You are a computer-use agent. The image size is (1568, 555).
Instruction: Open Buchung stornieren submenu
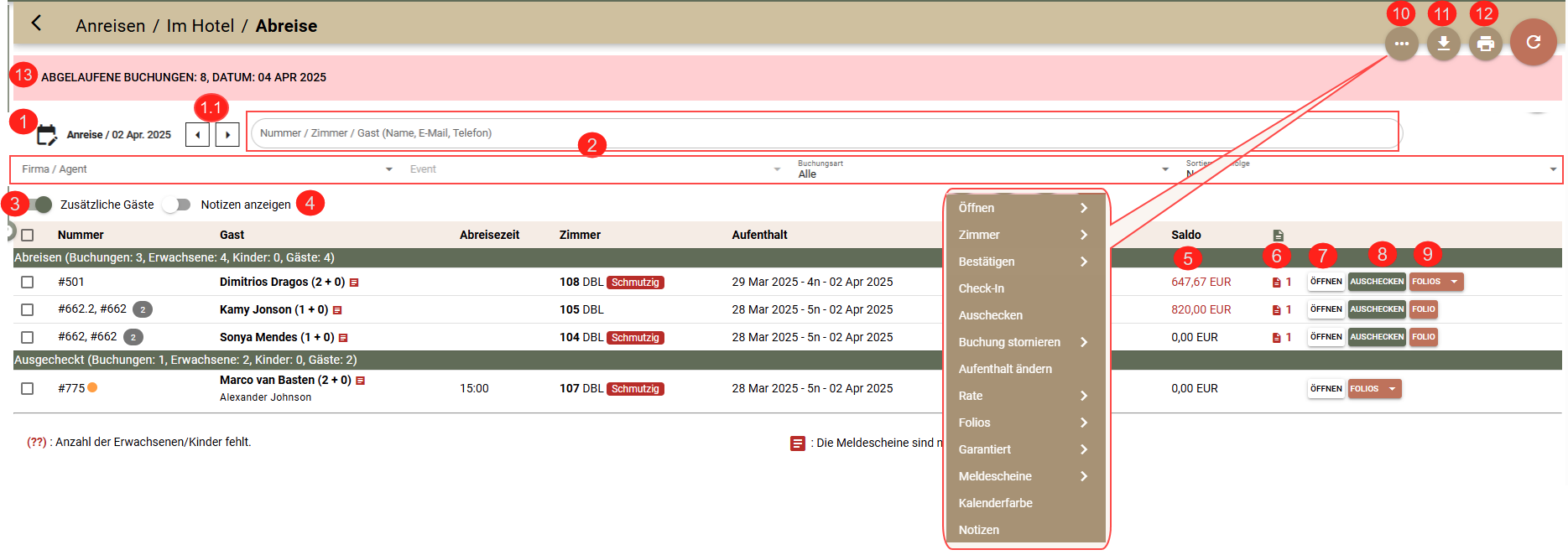coord(1024,342)
